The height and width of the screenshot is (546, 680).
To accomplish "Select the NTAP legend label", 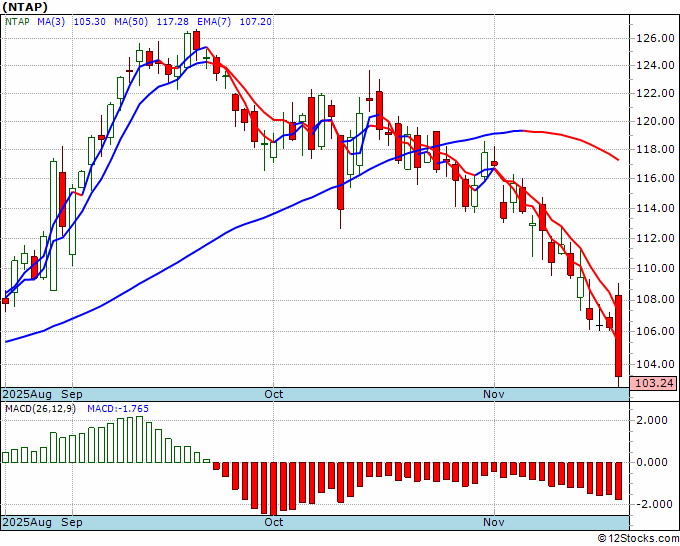I will pos(17,21).
